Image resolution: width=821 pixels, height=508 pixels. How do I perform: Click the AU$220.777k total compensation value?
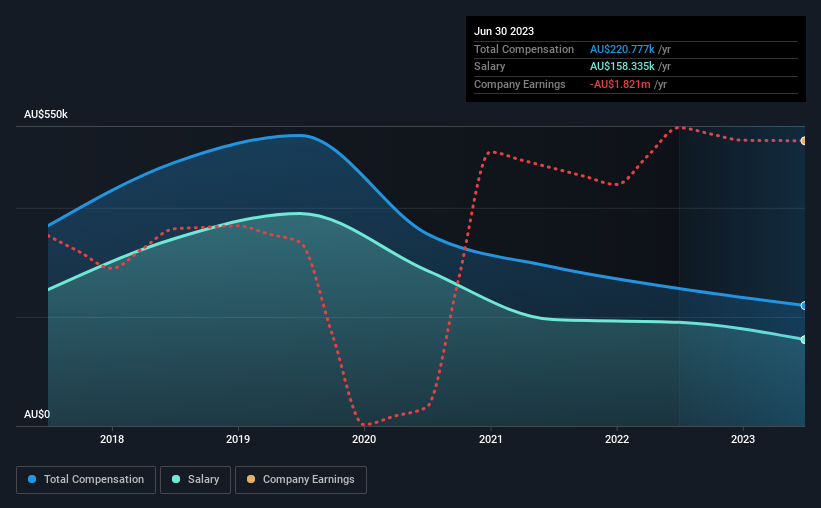[x=622, y=49]
